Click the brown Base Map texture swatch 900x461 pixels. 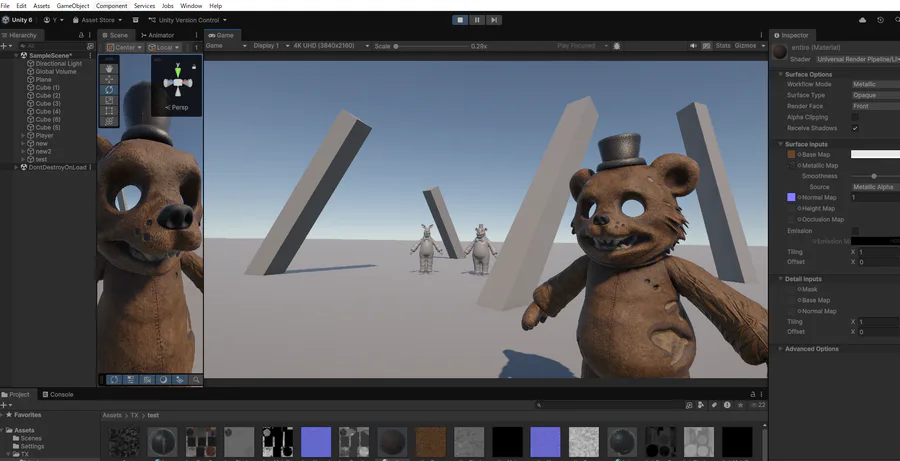click(x=791, y=154)
